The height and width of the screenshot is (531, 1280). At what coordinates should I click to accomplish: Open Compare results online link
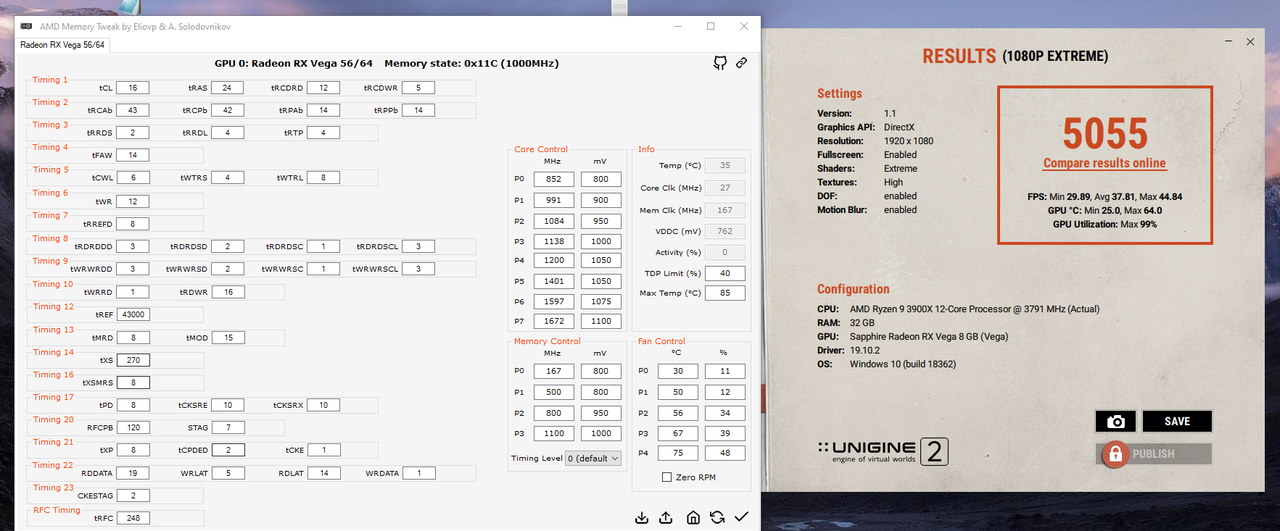click(x=1104, y=163)
